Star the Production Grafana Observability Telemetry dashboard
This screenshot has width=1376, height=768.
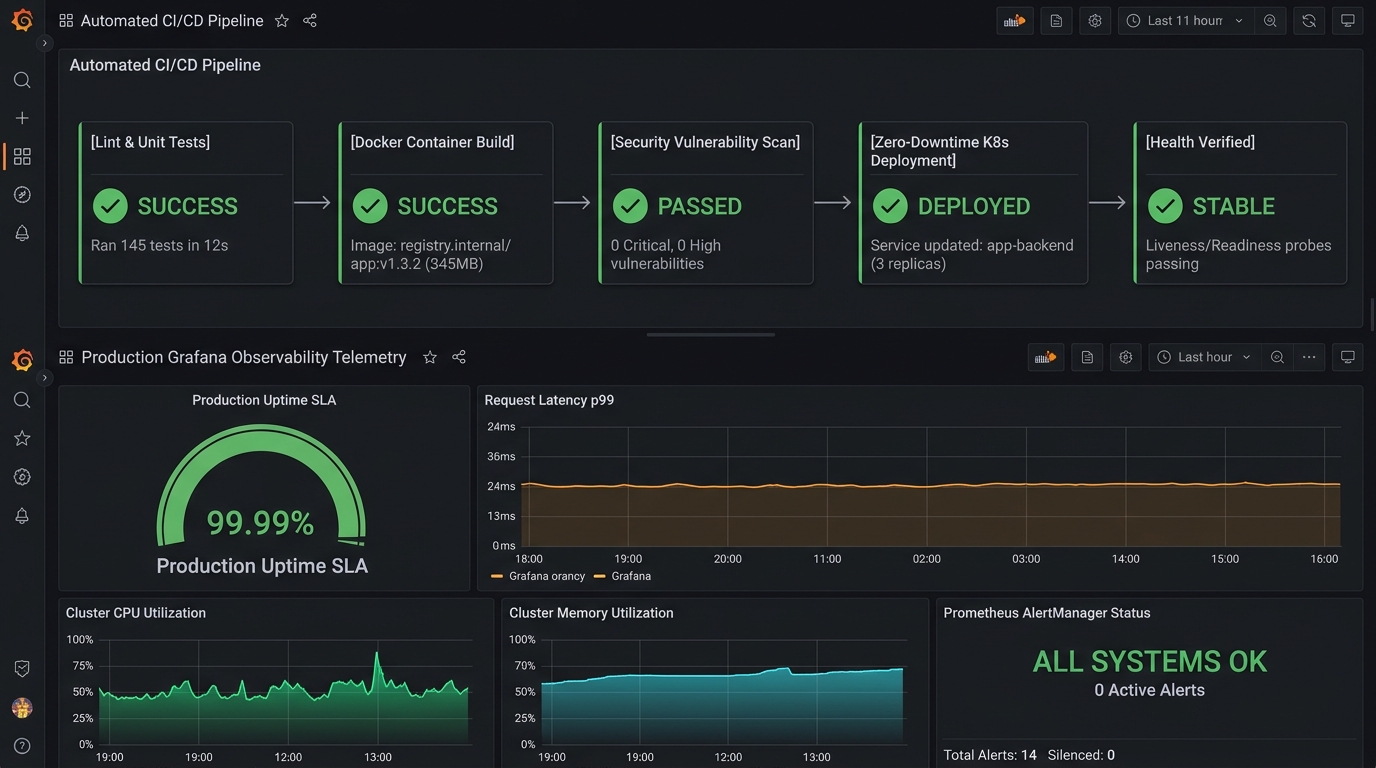click(x=430, y=357)
